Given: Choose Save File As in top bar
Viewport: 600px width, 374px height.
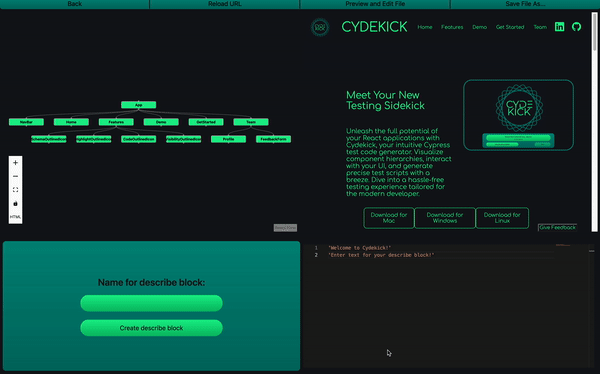Looking at the screenshot, I should (525, 4).
